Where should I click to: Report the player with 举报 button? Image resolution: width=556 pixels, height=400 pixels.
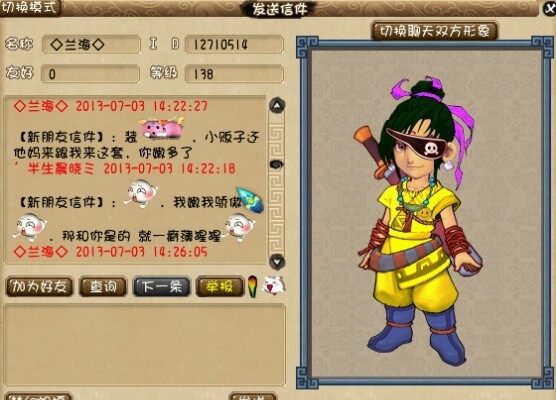220,287
